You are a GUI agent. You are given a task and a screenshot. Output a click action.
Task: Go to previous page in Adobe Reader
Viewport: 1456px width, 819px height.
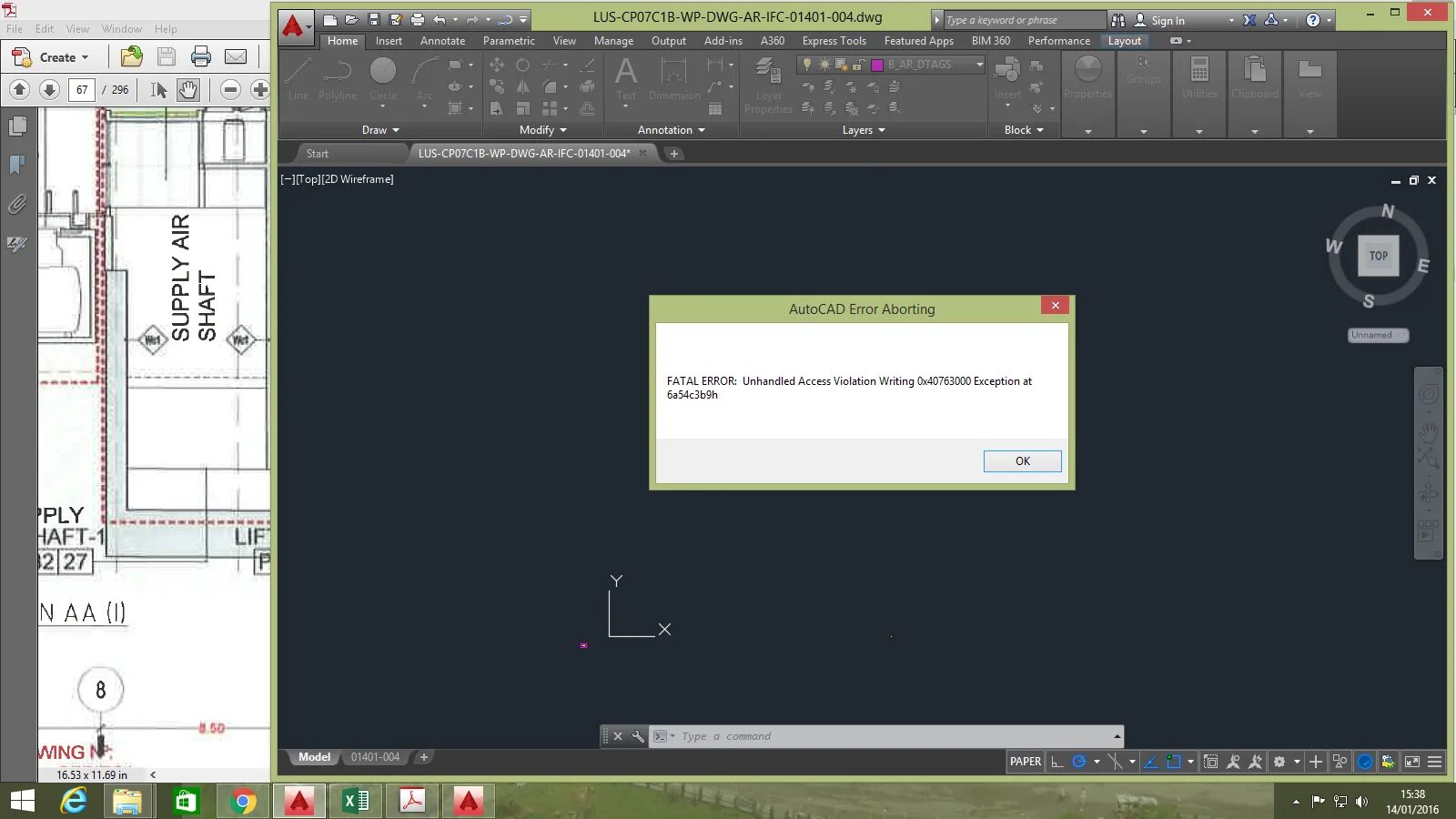coord(20,89)
